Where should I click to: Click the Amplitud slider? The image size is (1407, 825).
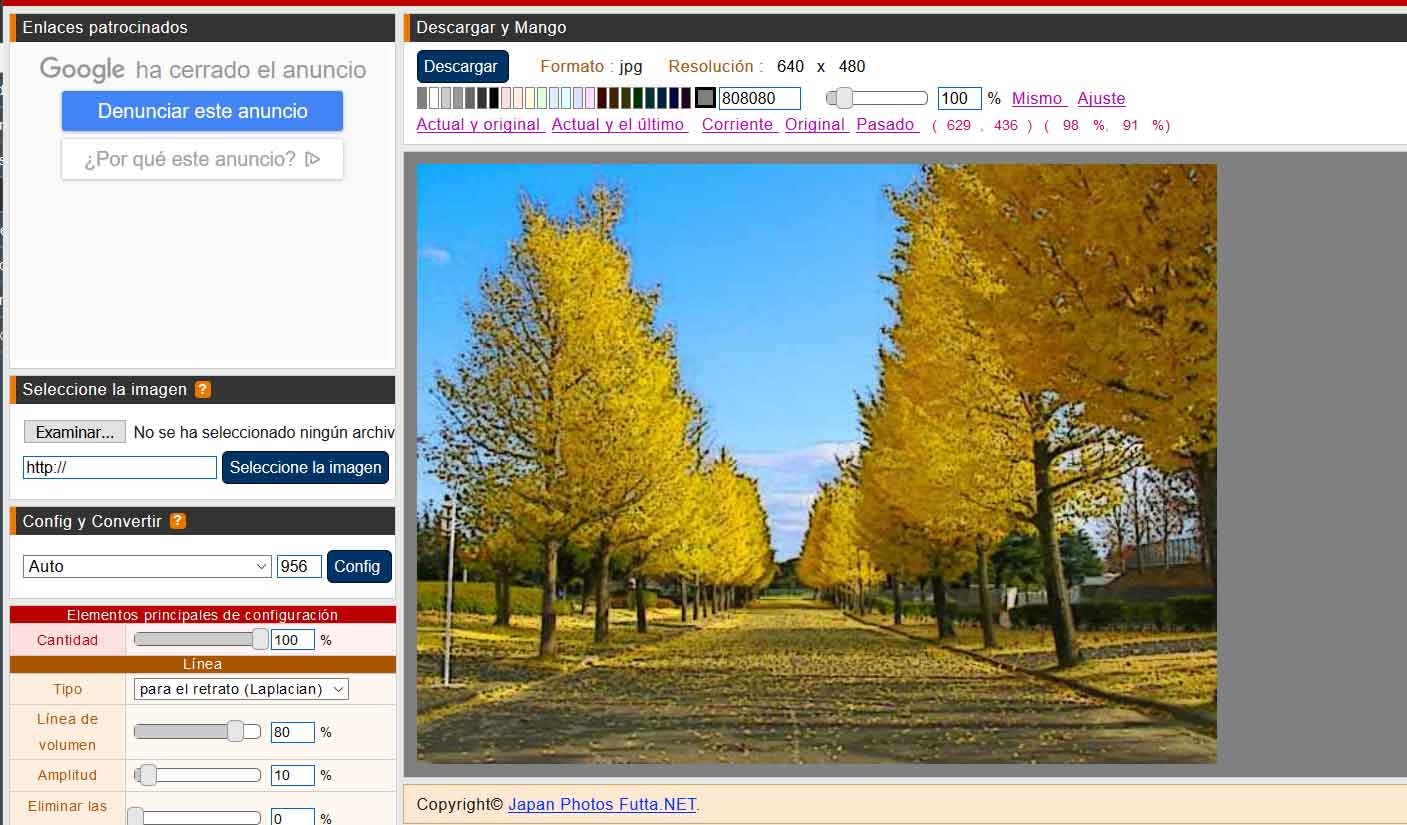pos(197,775)
